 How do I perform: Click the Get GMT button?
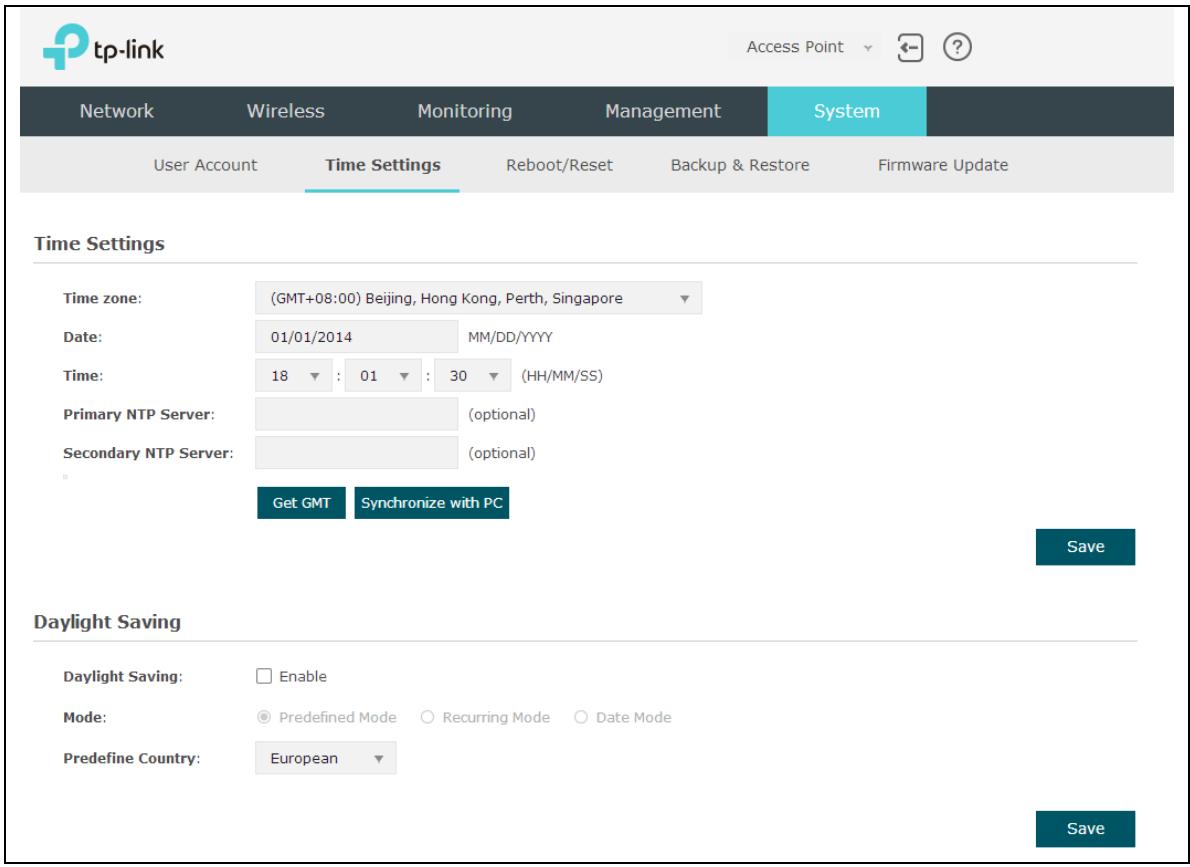tap(301, 503)
